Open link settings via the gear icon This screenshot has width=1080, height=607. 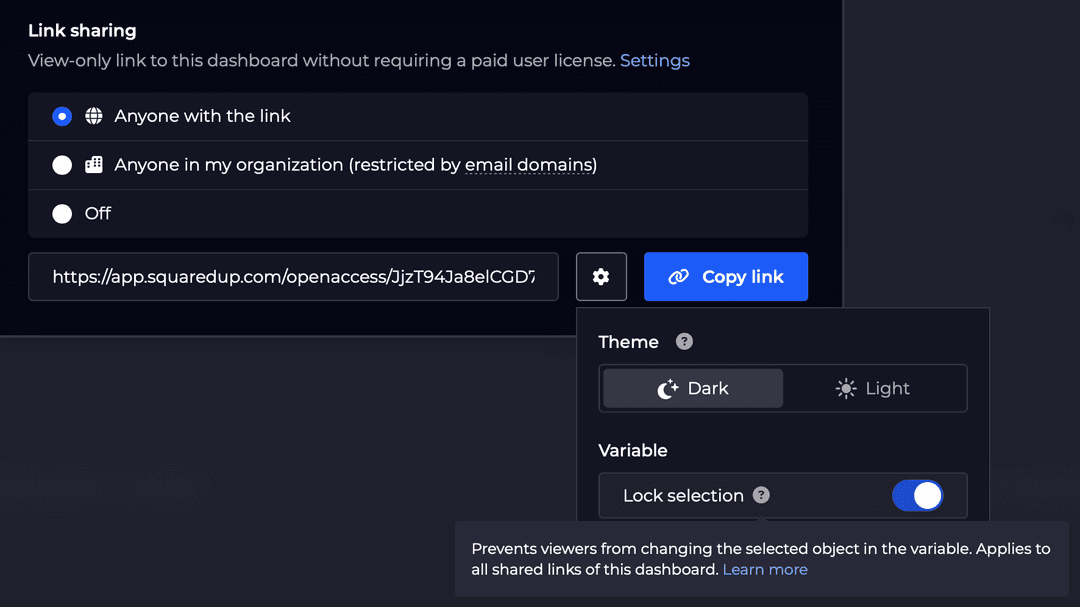pyautogui.click(x=601, y=277)
